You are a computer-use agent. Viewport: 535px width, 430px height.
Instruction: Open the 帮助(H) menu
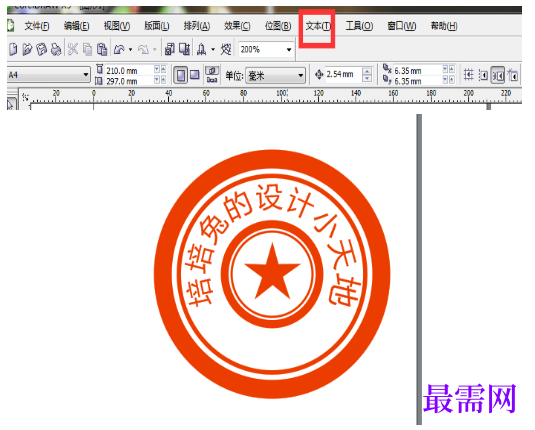click(444, 26)
